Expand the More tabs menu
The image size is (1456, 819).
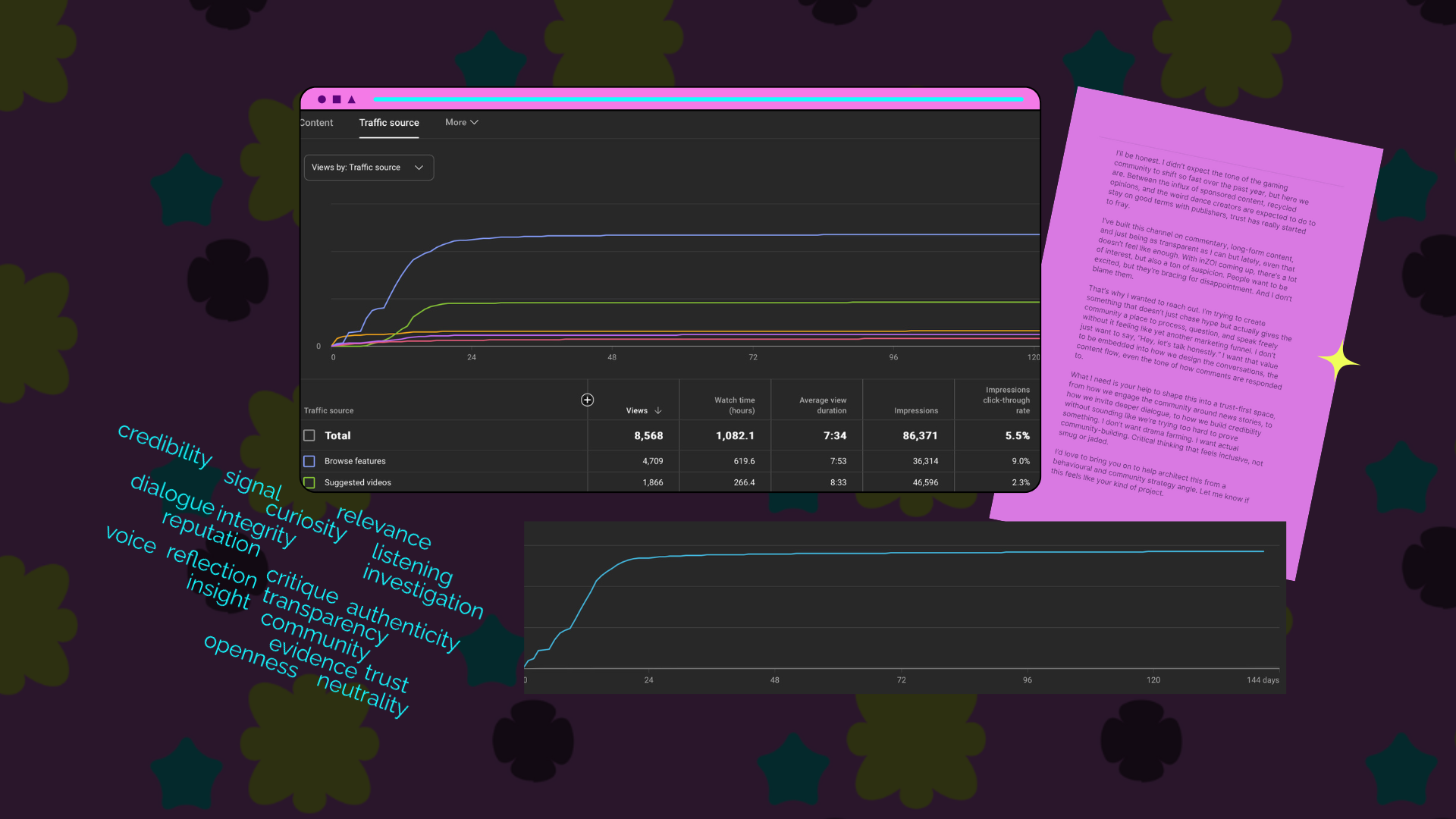pos(461,122)
